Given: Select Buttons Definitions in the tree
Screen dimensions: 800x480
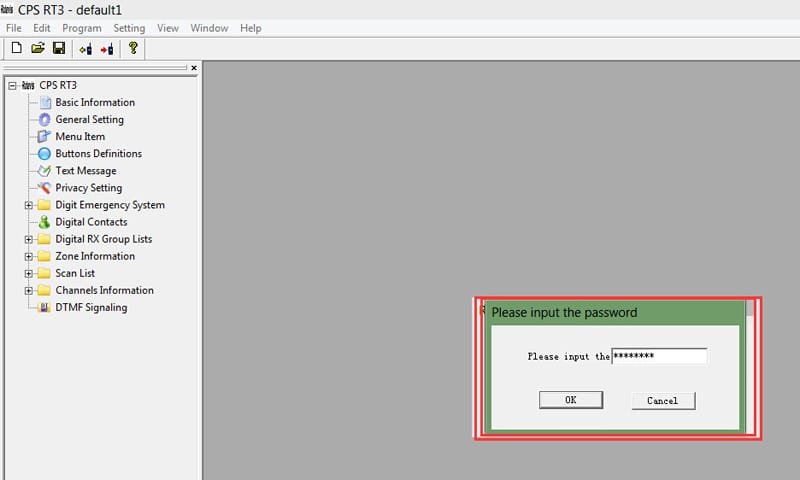Looking at the screenshot, I should click(x=98, y=154).
